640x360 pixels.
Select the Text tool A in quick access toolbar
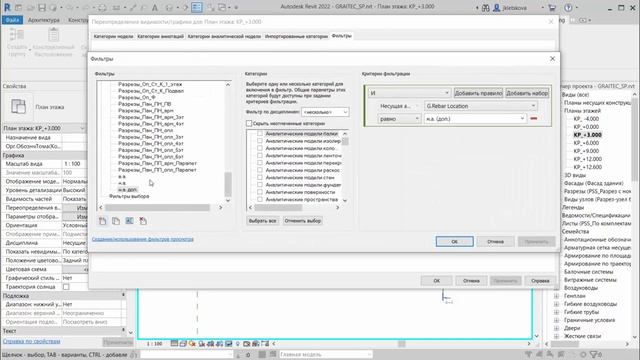[x=155, y=7]
